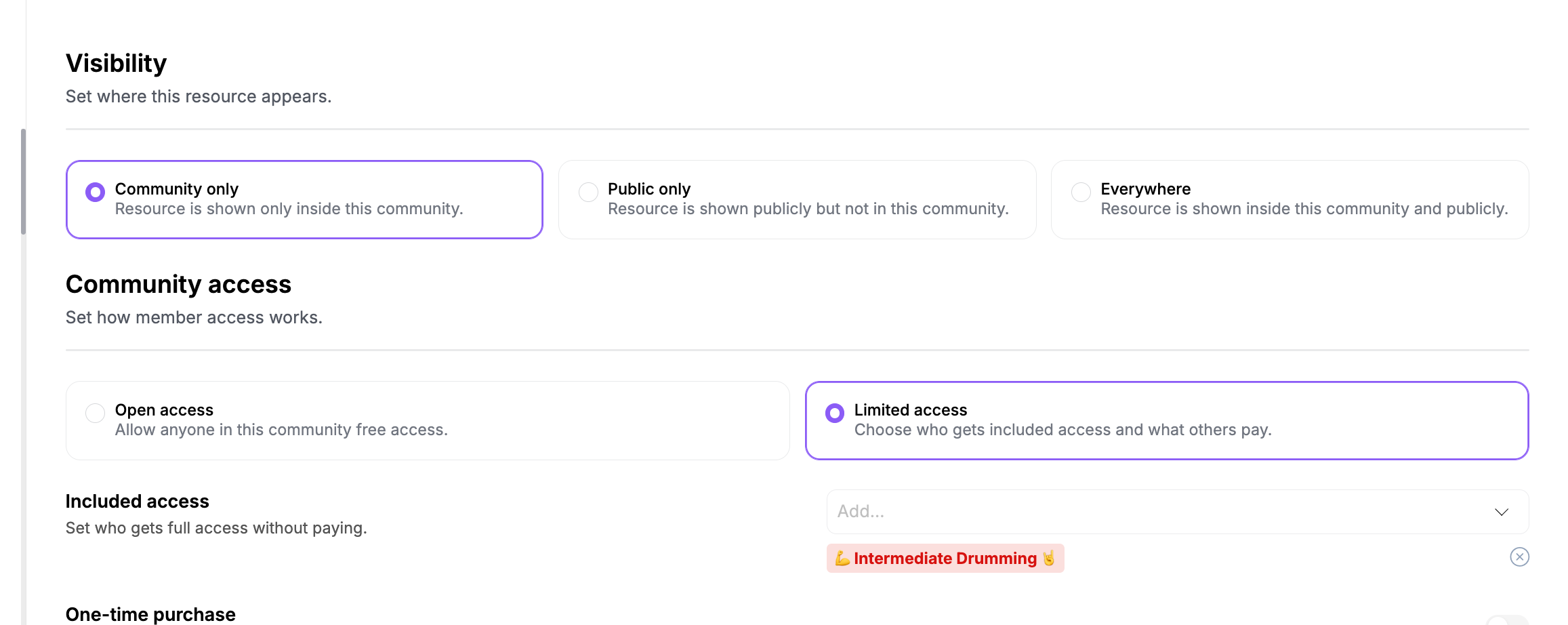Click the Intermediate Drumming tag

pyautogui.click(x=945, y=559)
